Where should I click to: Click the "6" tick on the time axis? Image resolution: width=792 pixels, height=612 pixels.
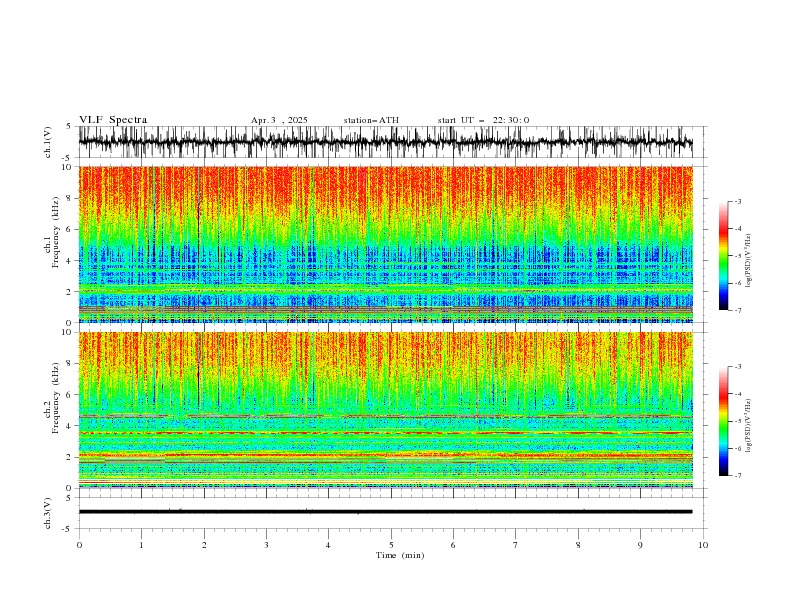pyautogui.click(x=453, y=545)
